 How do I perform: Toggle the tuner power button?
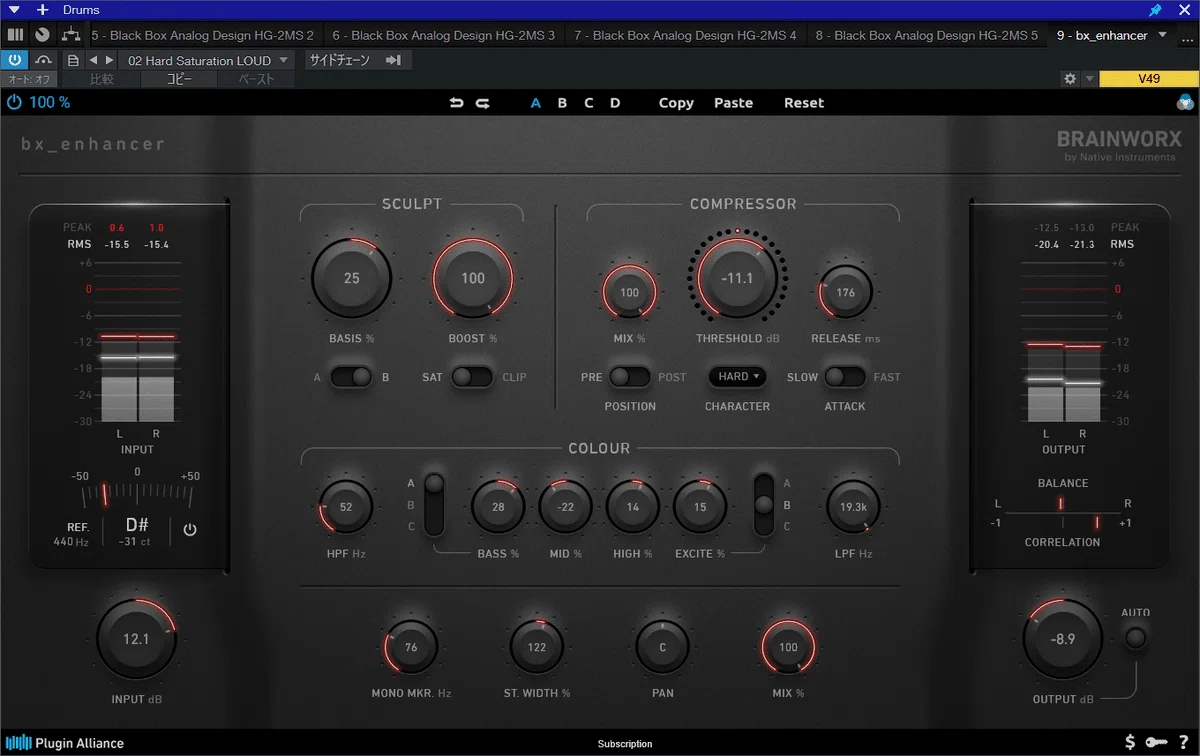pyautogui.click(x=190, y=529)
